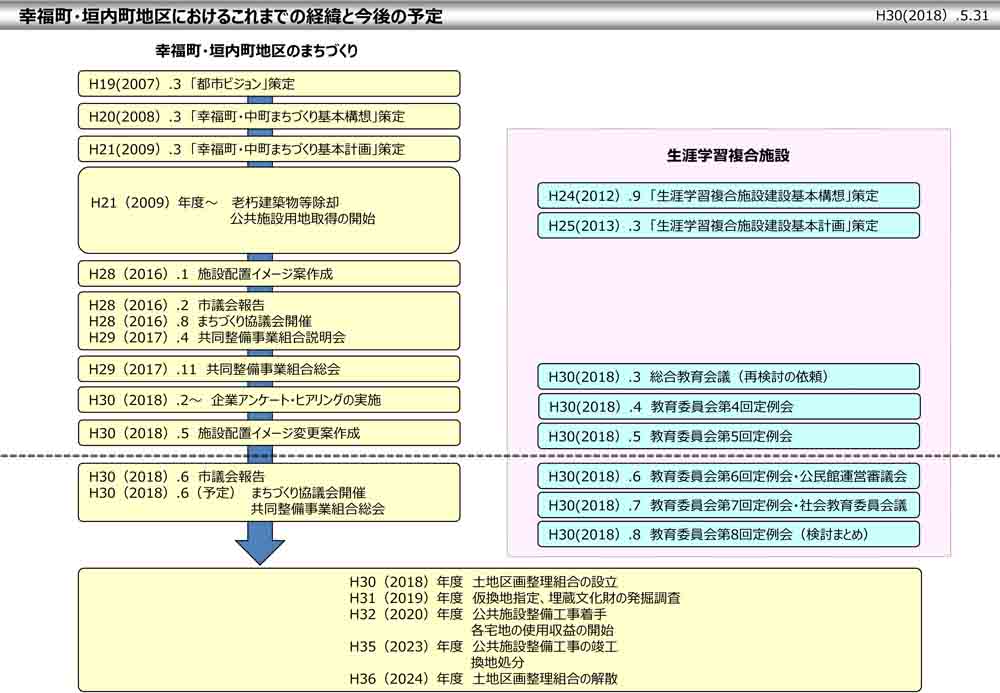Viewport: 1000px width, 693px height.
Task: Click the H19(2007).3 都市ビジョン策定 box
Action: pos(269,84)
